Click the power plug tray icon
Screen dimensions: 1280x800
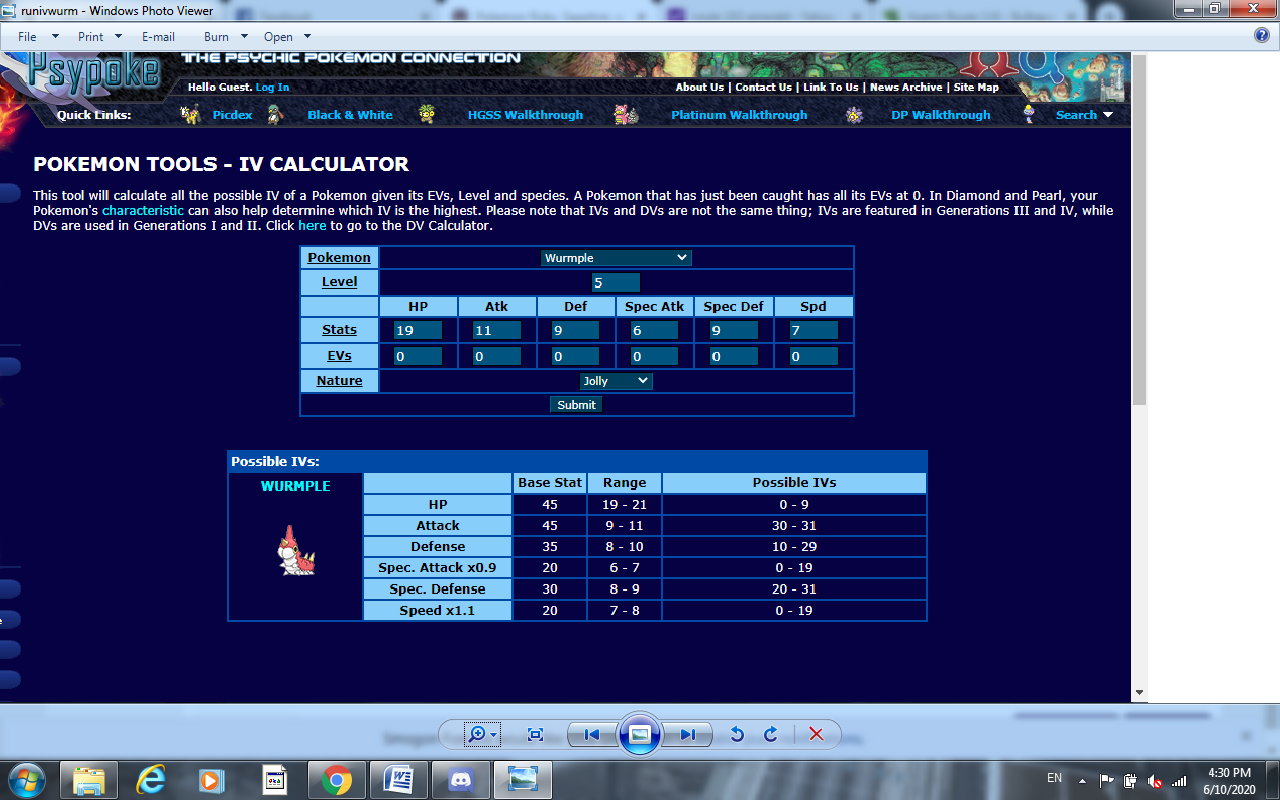tap(1131, 781)
